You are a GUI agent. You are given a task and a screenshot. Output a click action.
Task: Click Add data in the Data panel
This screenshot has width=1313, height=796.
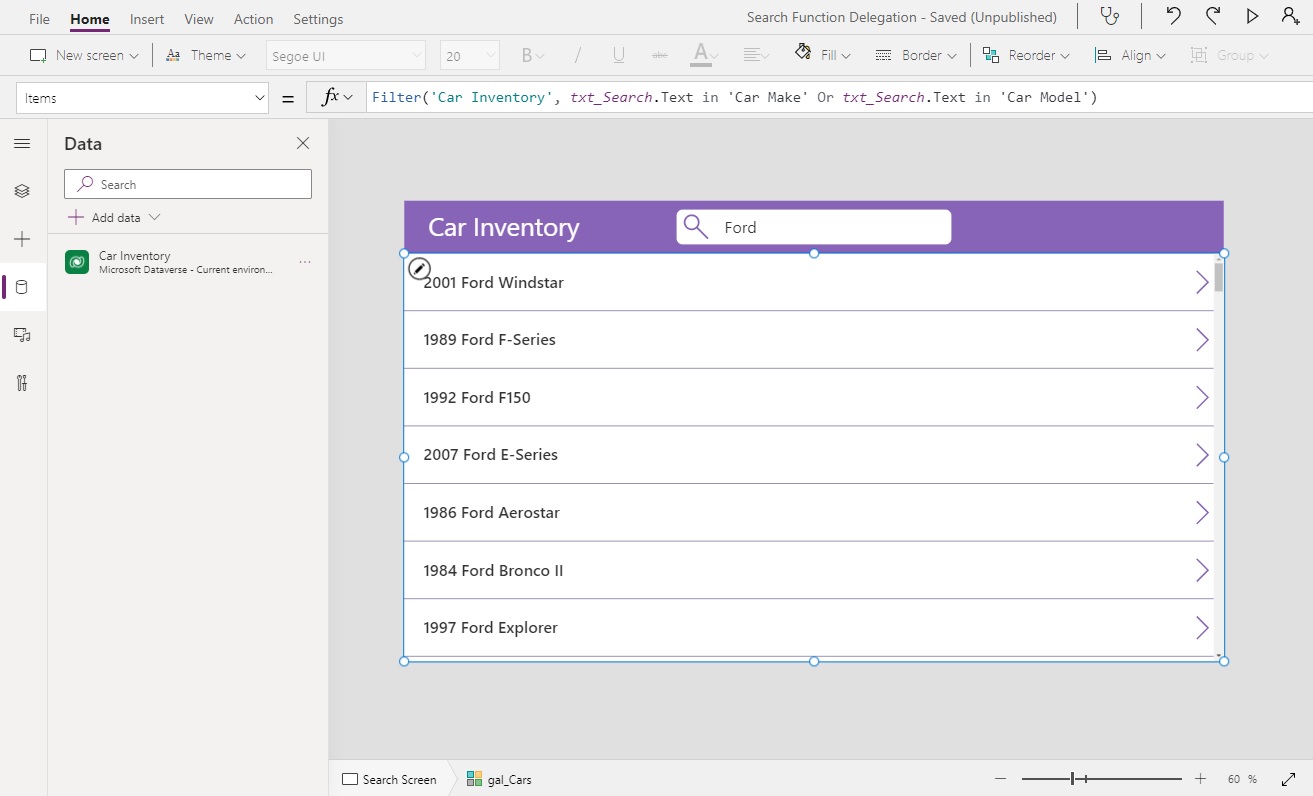point(113,217)
